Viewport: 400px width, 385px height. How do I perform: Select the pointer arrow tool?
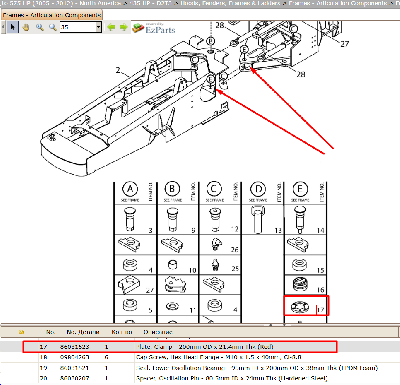point(13,27)
